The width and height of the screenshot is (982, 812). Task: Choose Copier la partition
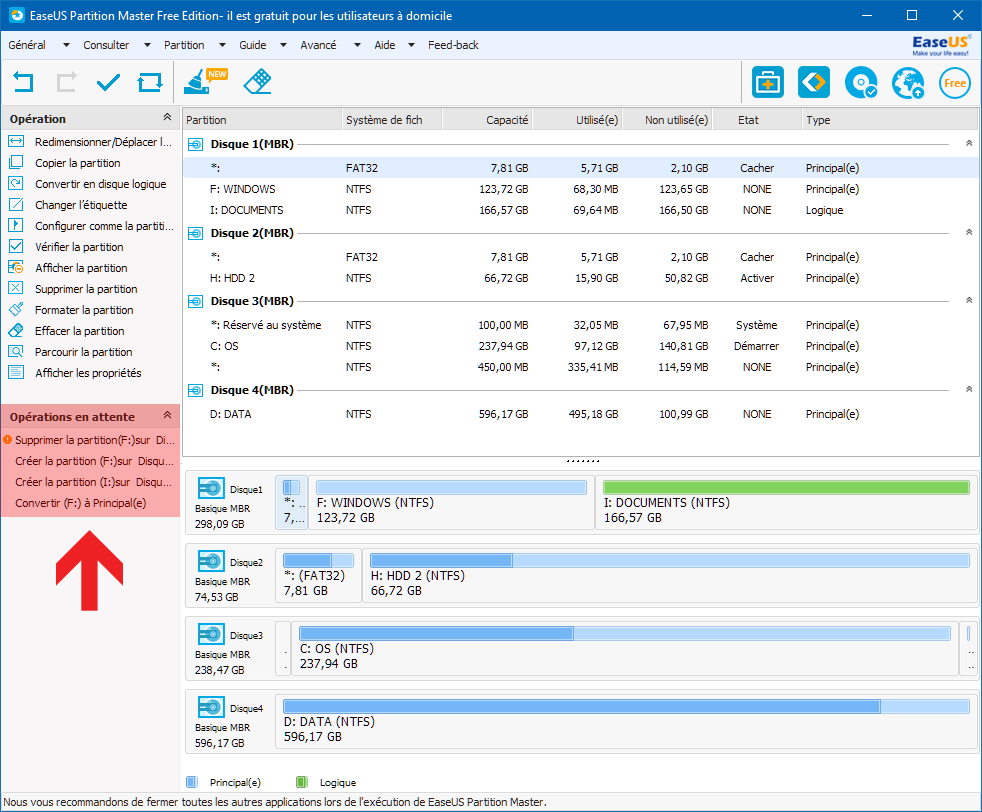(65, 163)
